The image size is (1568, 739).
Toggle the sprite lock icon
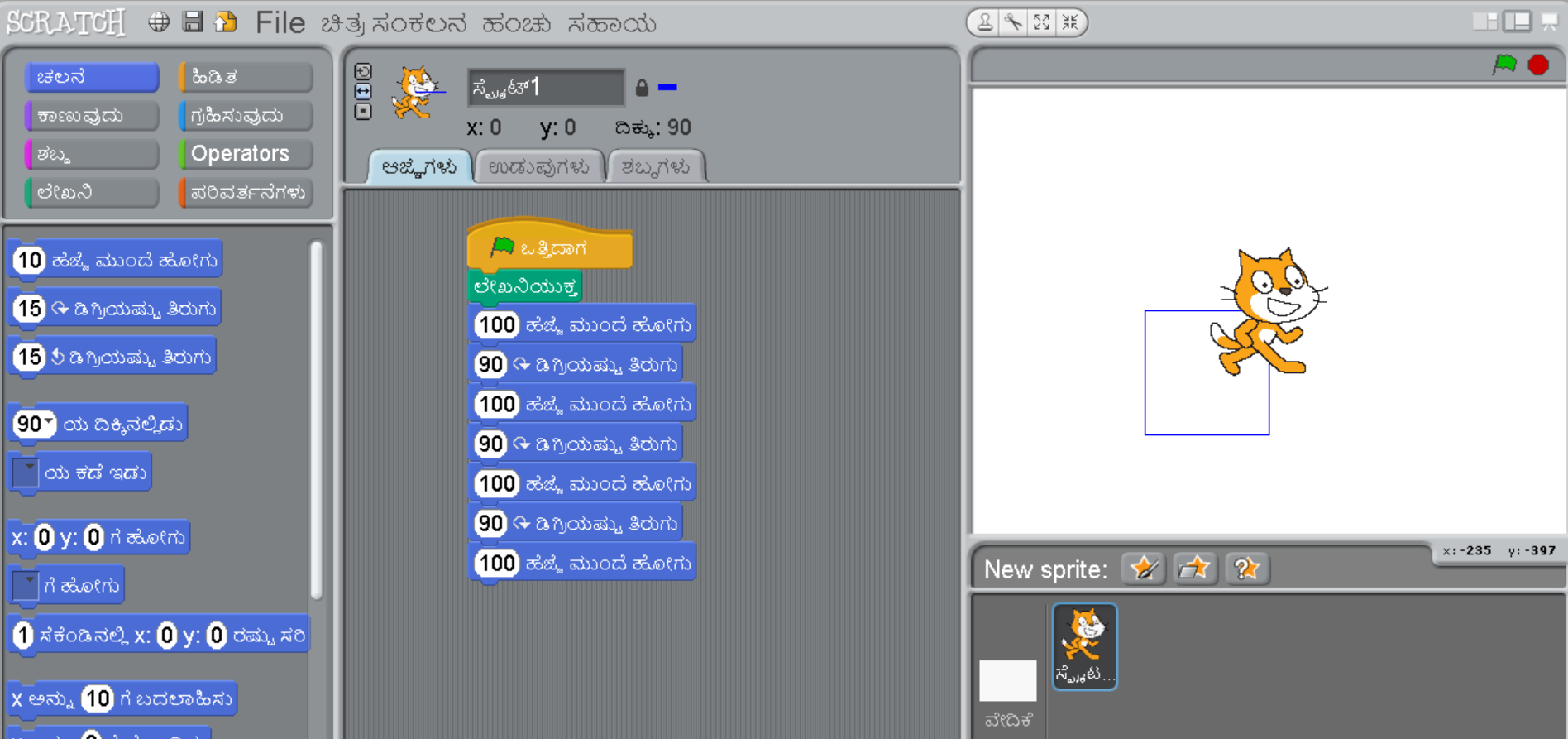pos(642,88)
